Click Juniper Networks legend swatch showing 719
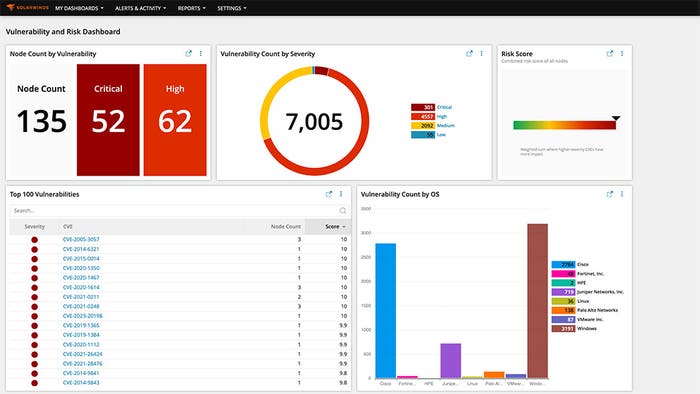 pos(563,292)
